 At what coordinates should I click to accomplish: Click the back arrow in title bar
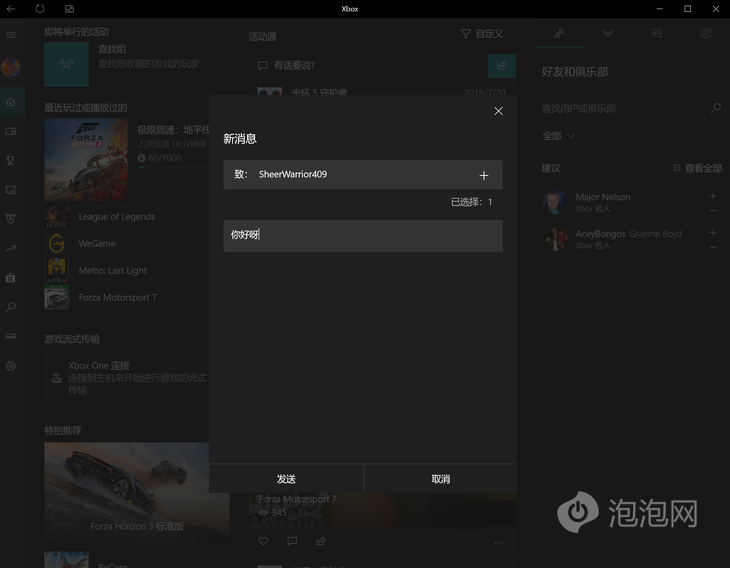click(11, 9)
